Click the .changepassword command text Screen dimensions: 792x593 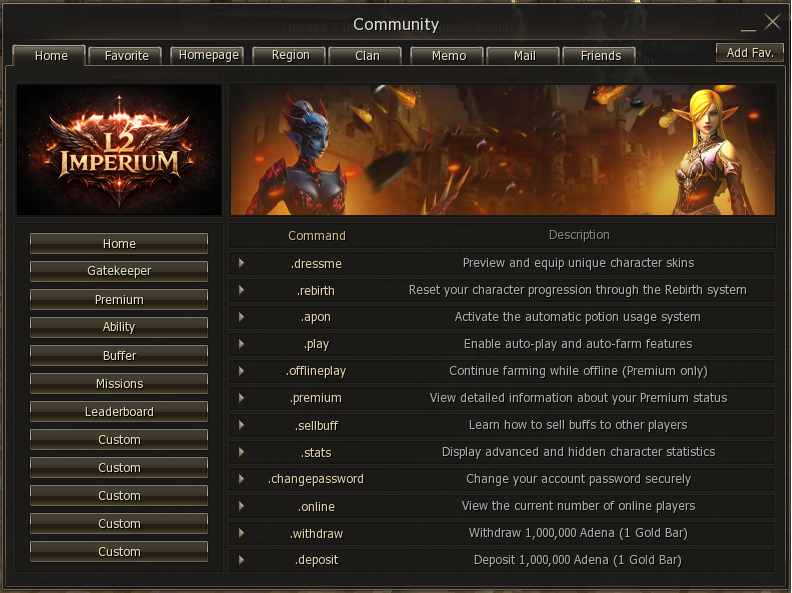coord(316,479)
